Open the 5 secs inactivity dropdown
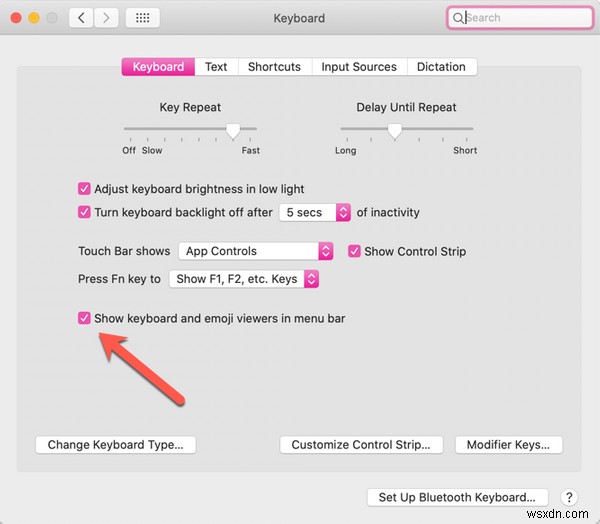 click(315, 212)
